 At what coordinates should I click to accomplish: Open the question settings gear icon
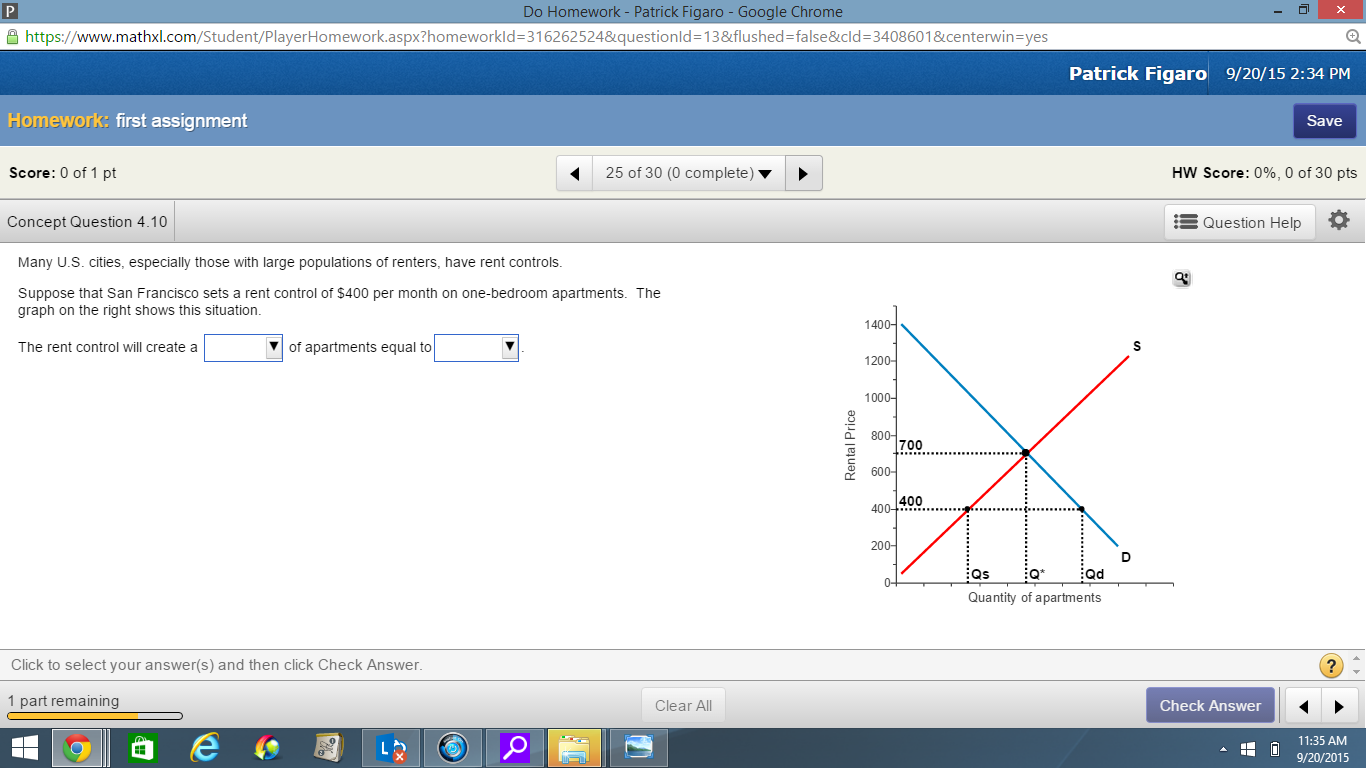(x=1339, y=221)
